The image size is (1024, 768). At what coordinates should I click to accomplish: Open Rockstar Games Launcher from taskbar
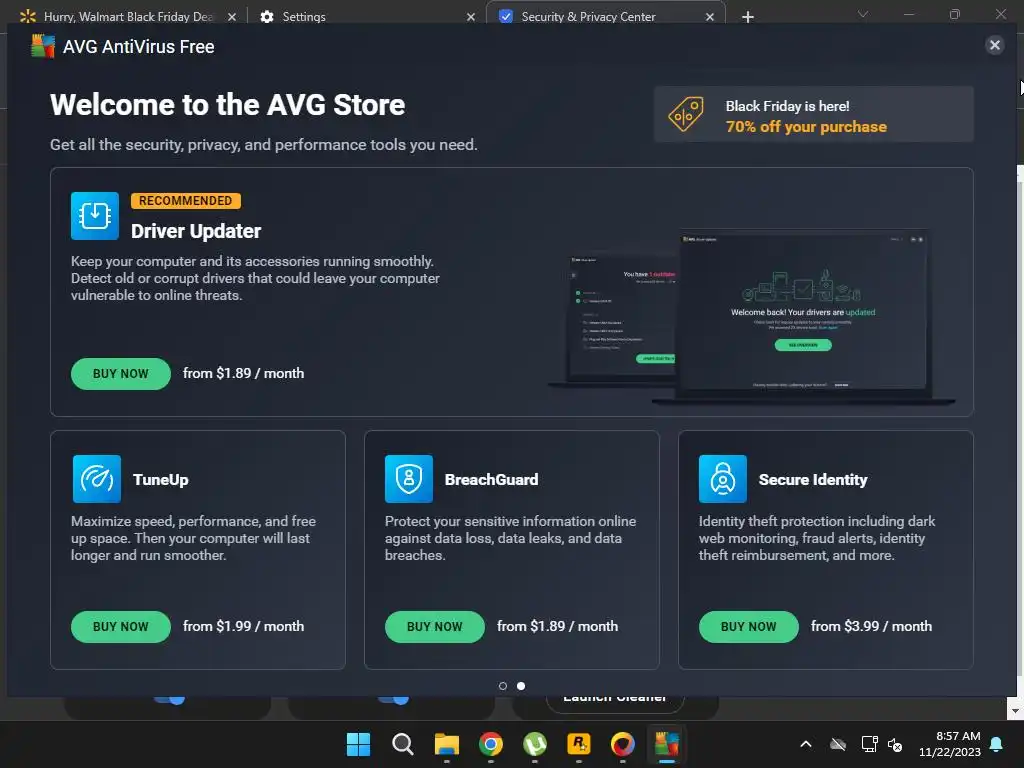tap(579, 744)
